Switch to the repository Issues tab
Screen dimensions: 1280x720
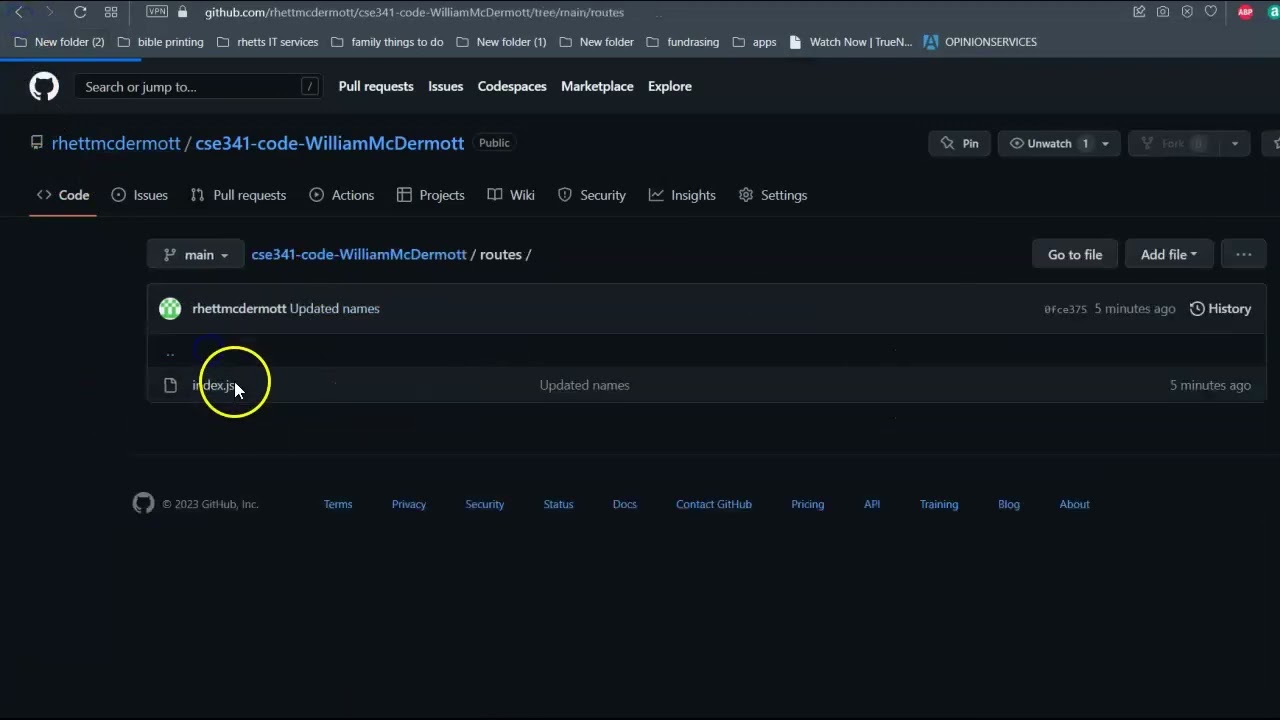click(x=140, y=195)
